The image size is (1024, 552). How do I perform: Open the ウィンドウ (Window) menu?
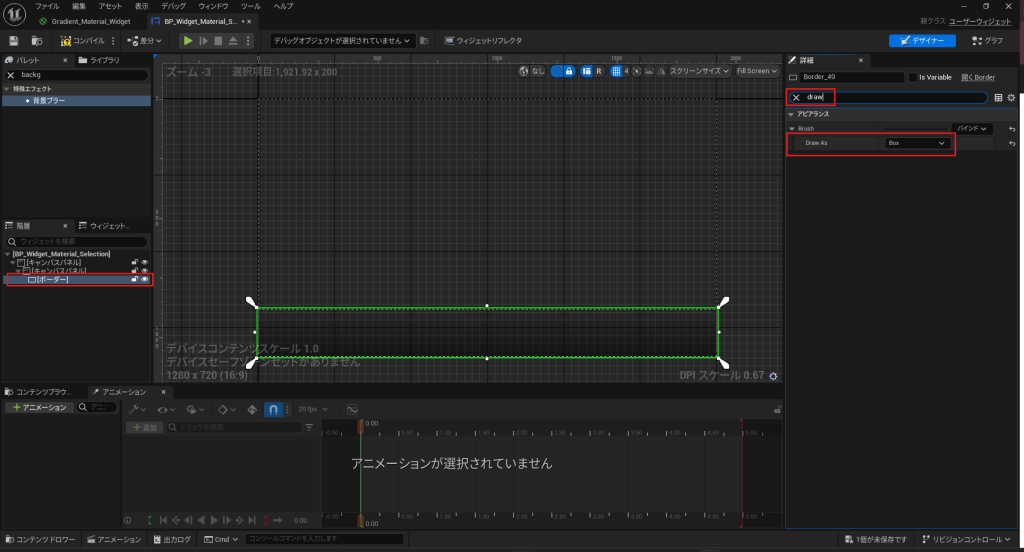pos(213,6)
